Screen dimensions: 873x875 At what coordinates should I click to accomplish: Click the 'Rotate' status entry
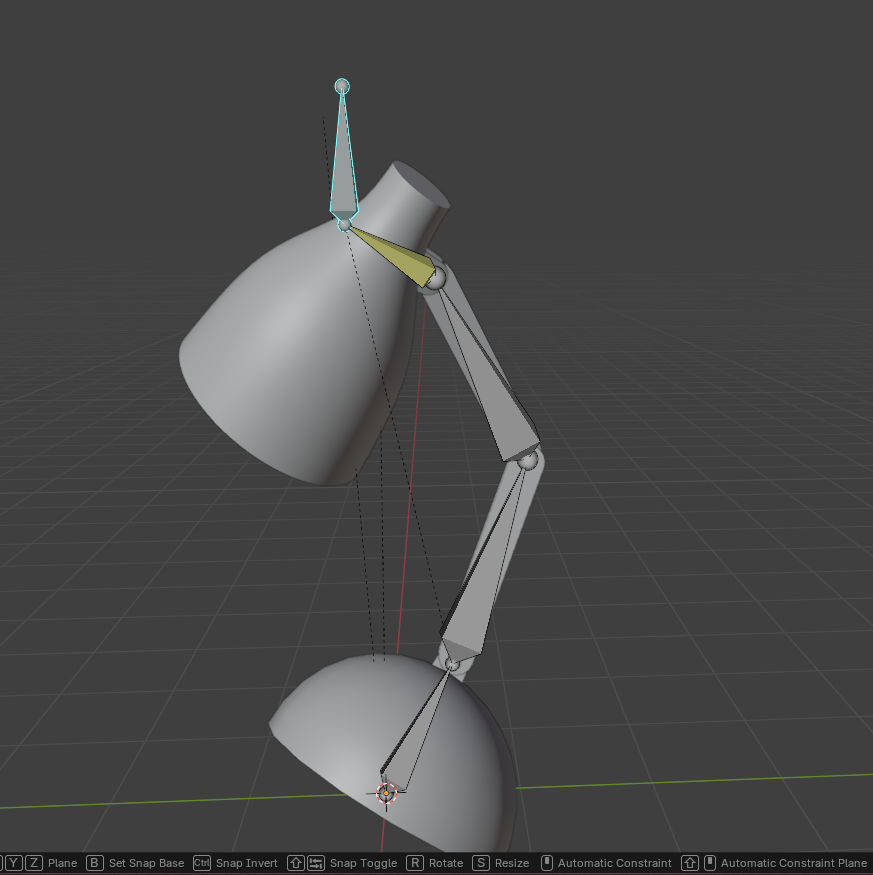446,863
